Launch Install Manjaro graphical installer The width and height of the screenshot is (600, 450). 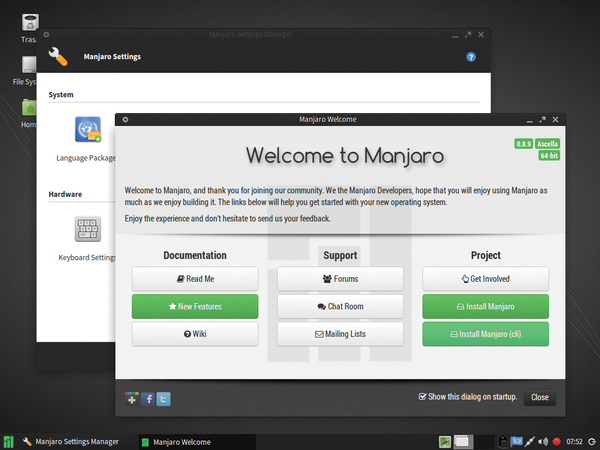click(x=486, y=307)
